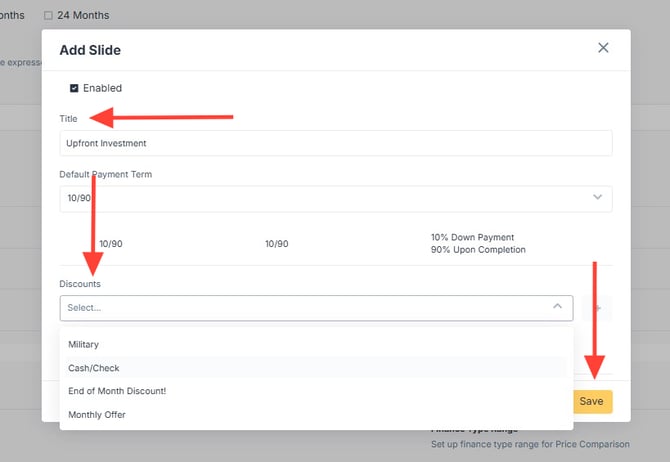Click the Enabled label text
The height and width of the screenshot is (462, 670).
(102, 88)
